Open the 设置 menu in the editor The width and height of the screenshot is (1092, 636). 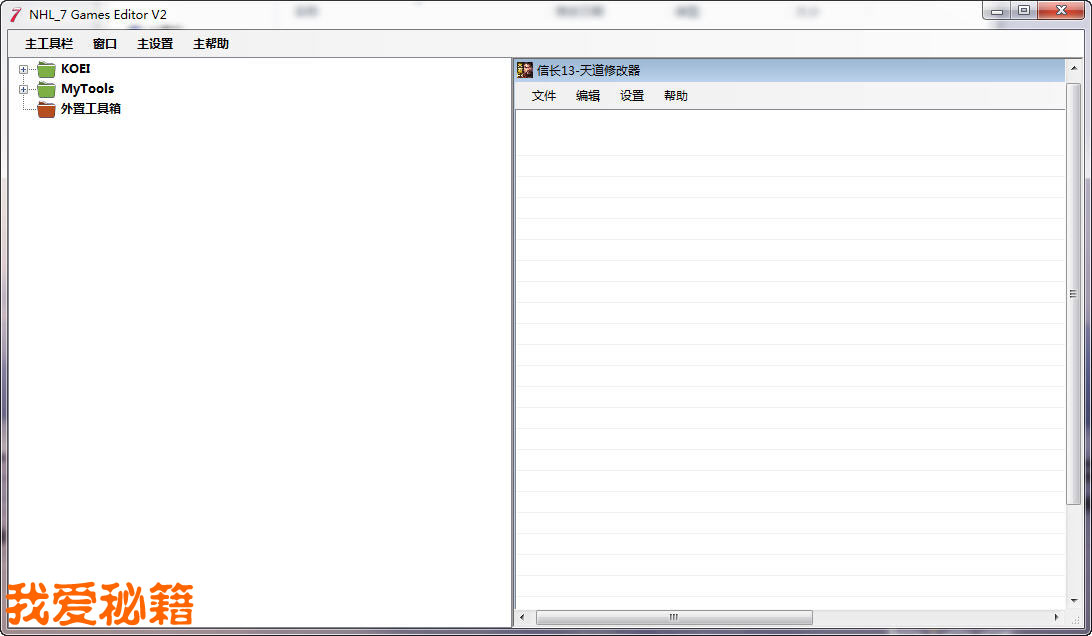(632, 96)
